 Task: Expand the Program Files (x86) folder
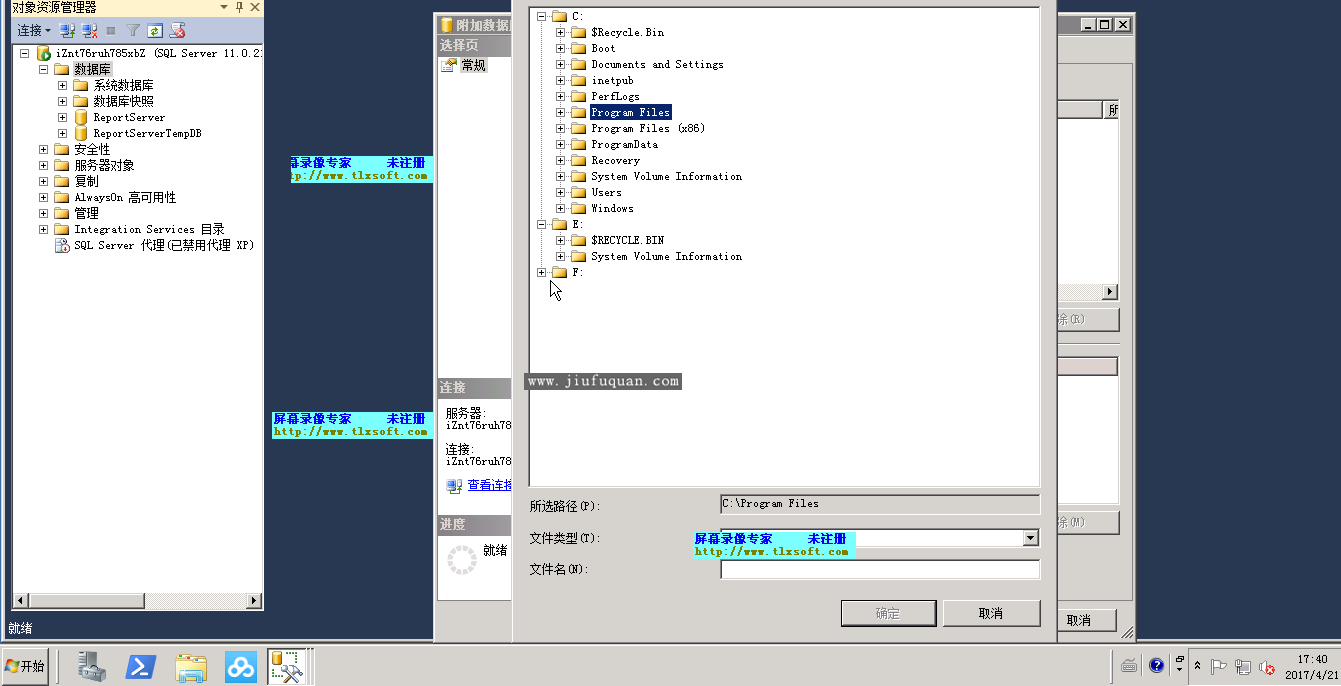tap(561, 128)
